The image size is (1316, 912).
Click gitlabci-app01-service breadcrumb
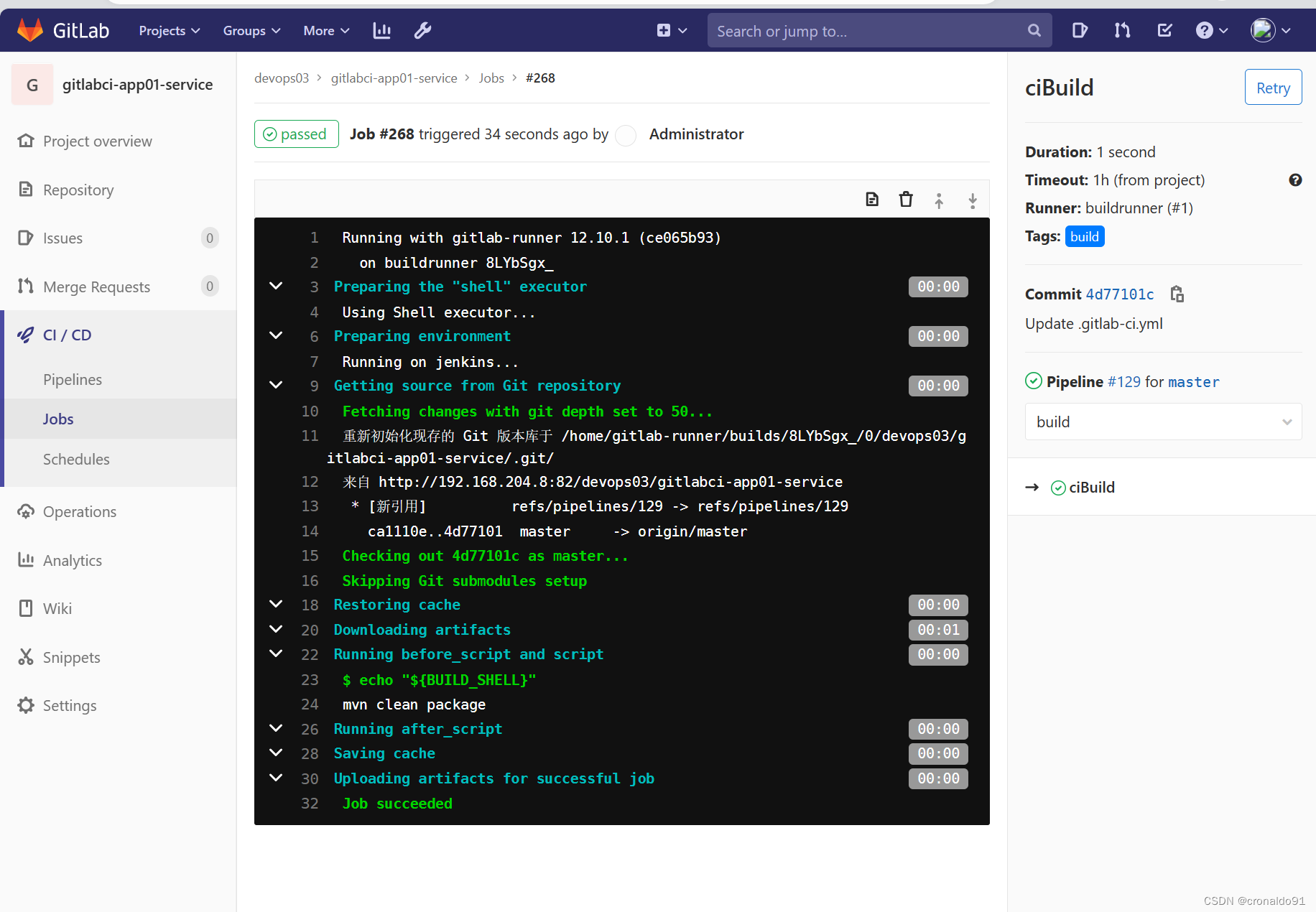(x=394, y=78)
